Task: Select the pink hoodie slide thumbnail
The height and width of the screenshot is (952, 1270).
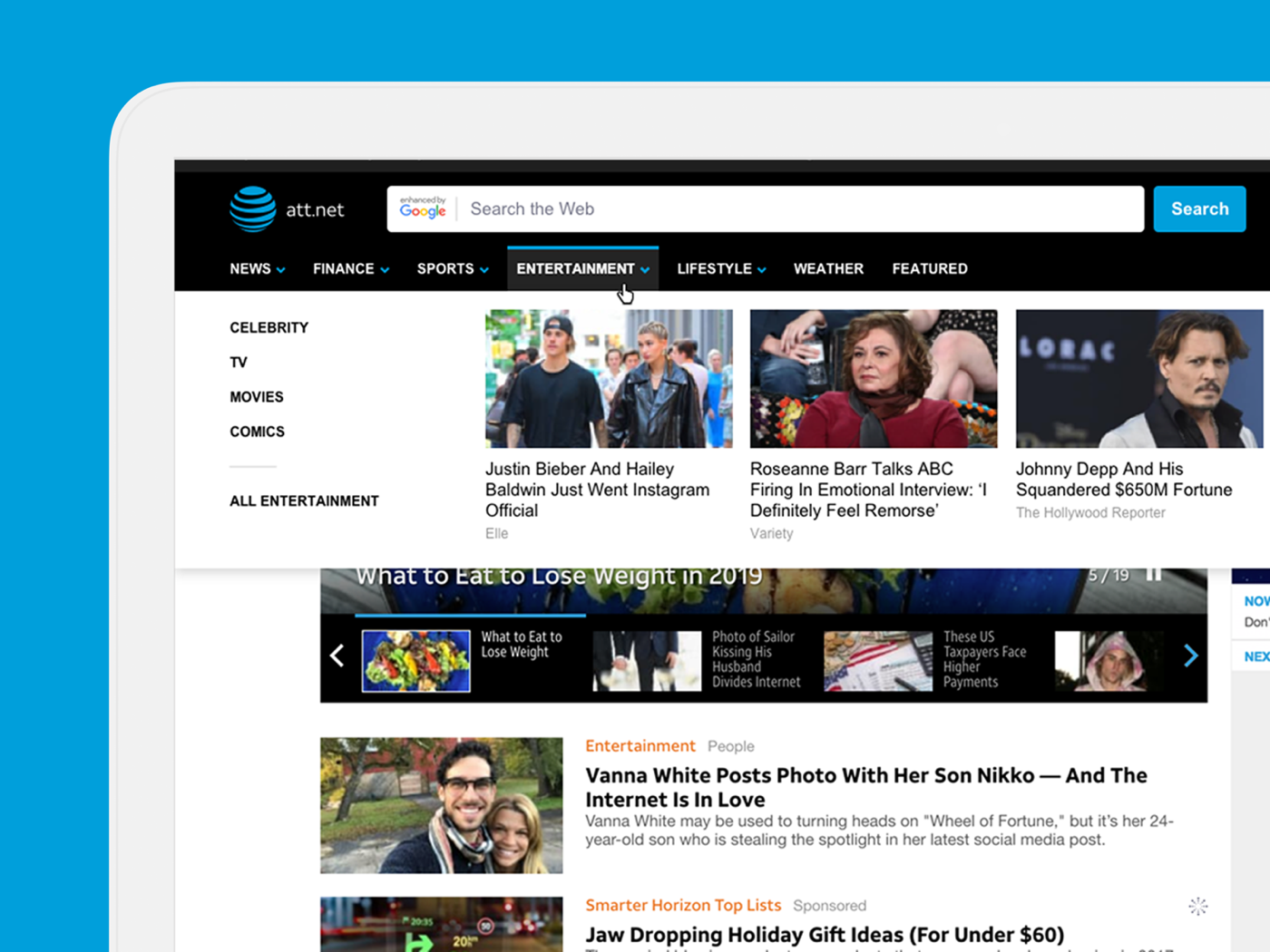Action: tap(1109, 661)
